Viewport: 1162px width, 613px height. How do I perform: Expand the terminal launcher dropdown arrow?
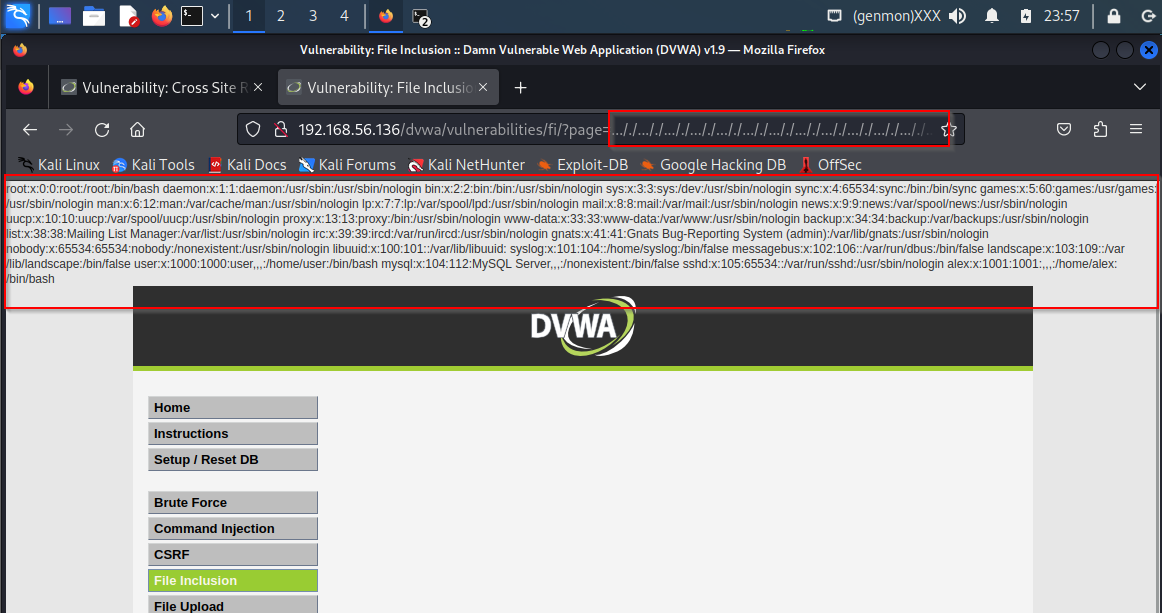[x=215, y=16]
